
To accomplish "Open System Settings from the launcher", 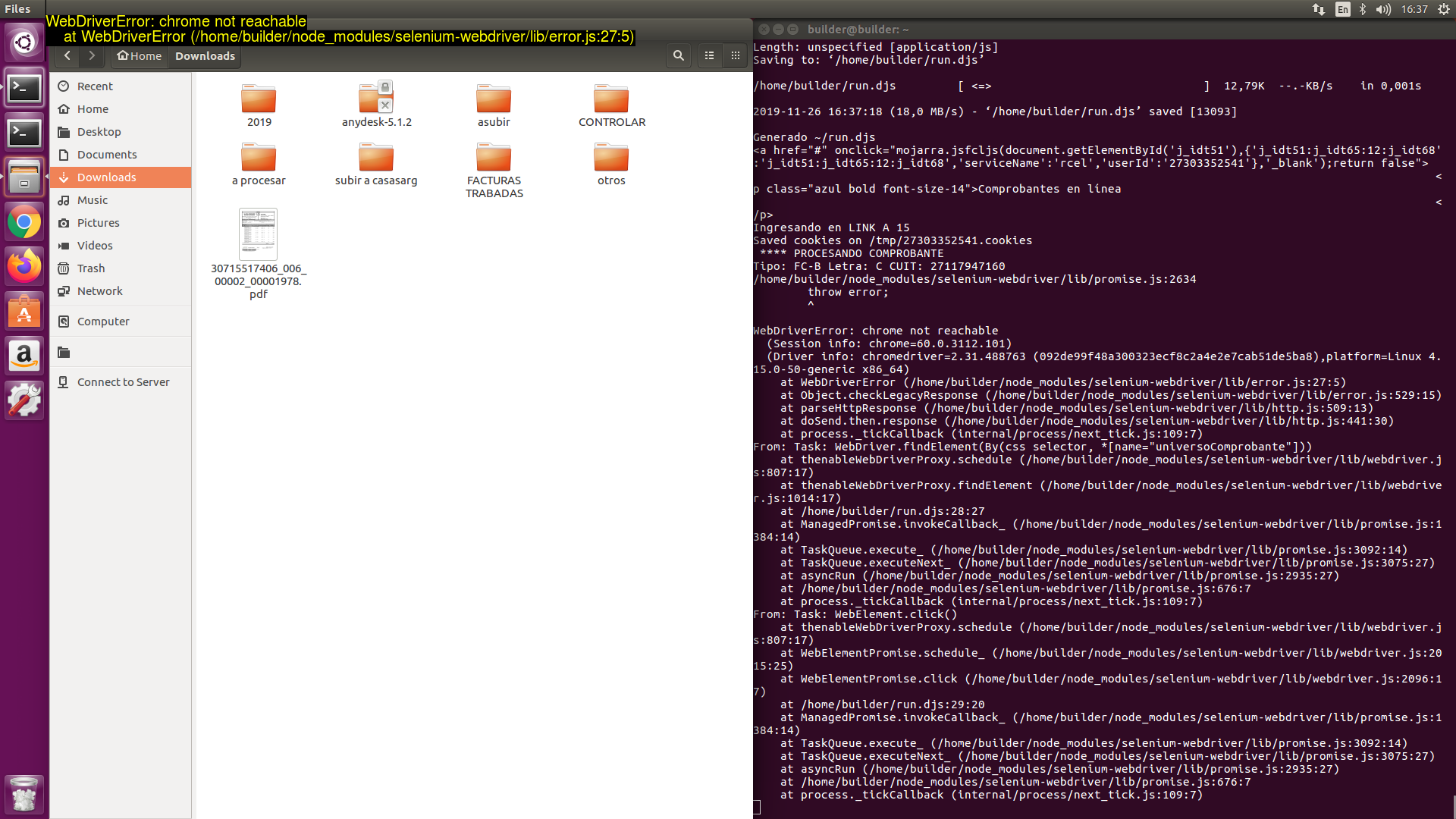I will 24,400.
